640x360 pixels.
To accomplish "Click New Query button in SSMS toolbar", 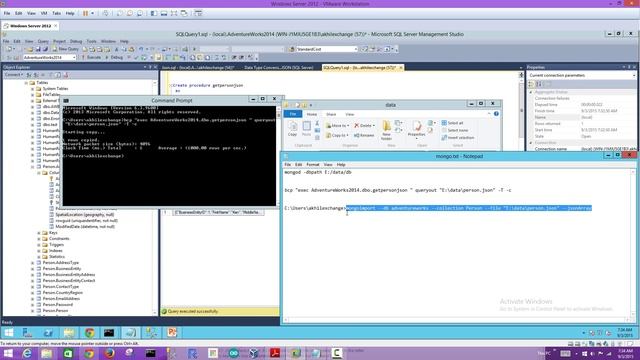I will [65, 49].
